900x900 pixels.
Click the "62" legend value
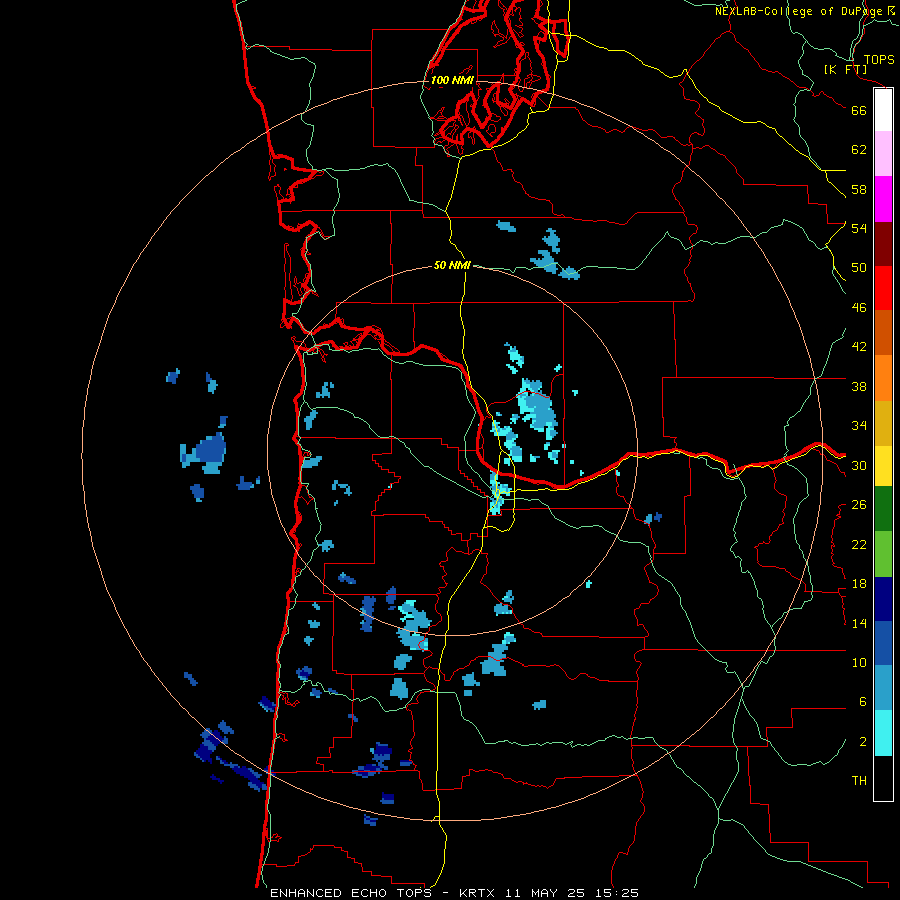click(859, 150)
